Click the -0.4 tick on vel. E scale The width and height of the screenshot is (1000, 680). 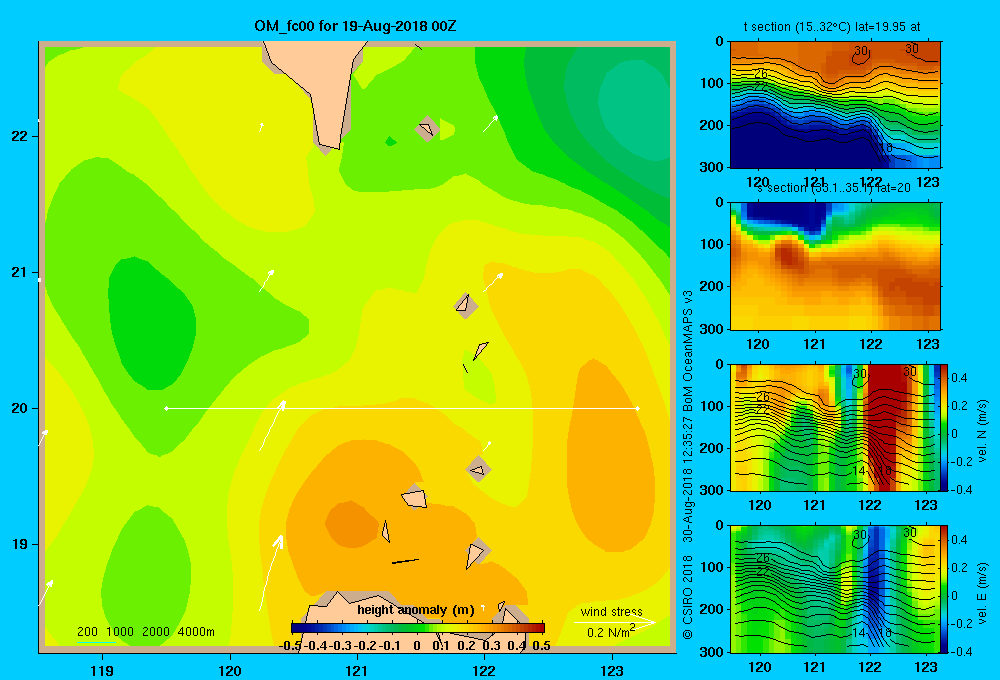point(960,651)
